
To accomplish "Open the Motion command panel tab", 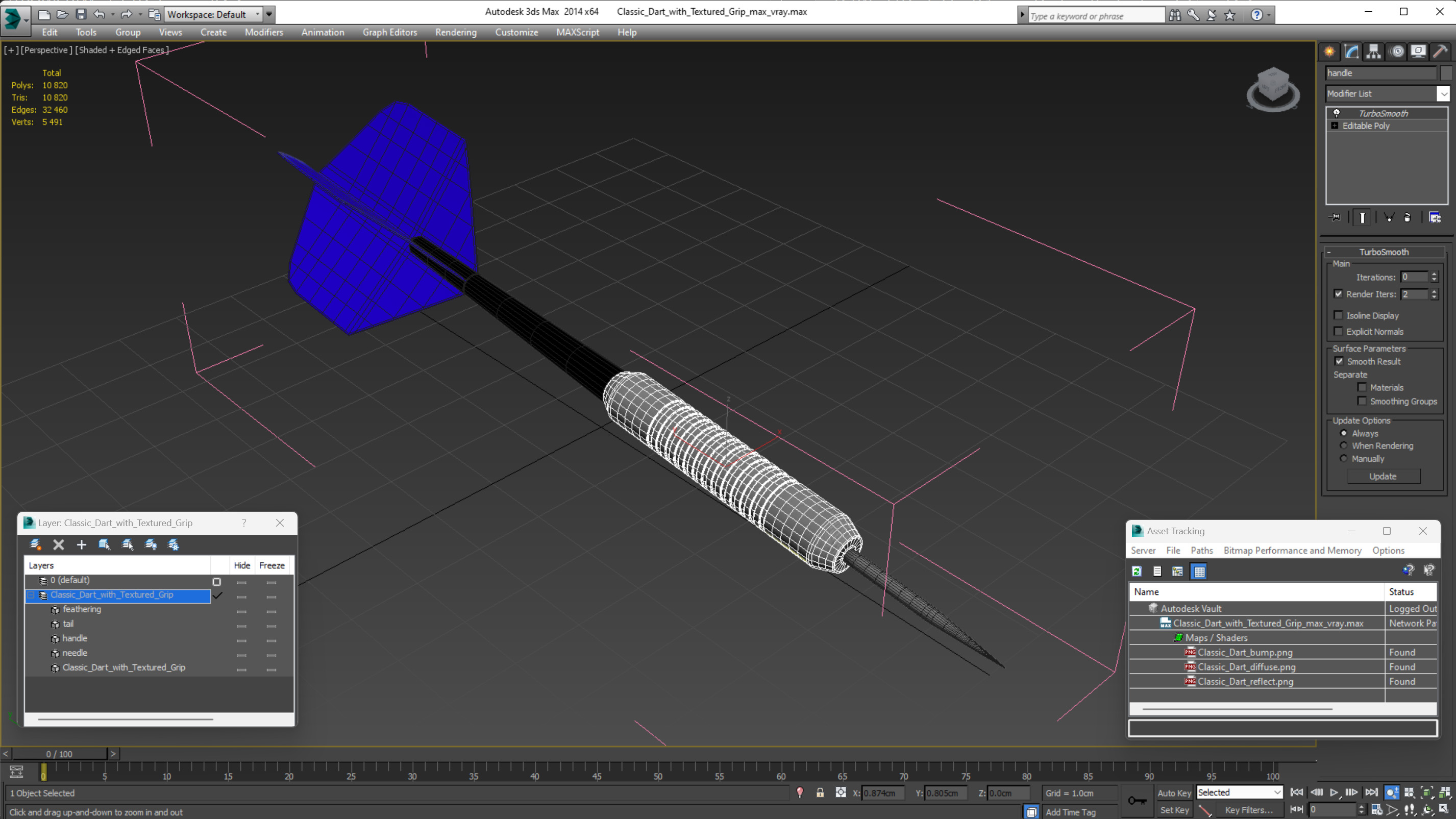I will [1397, 52].
